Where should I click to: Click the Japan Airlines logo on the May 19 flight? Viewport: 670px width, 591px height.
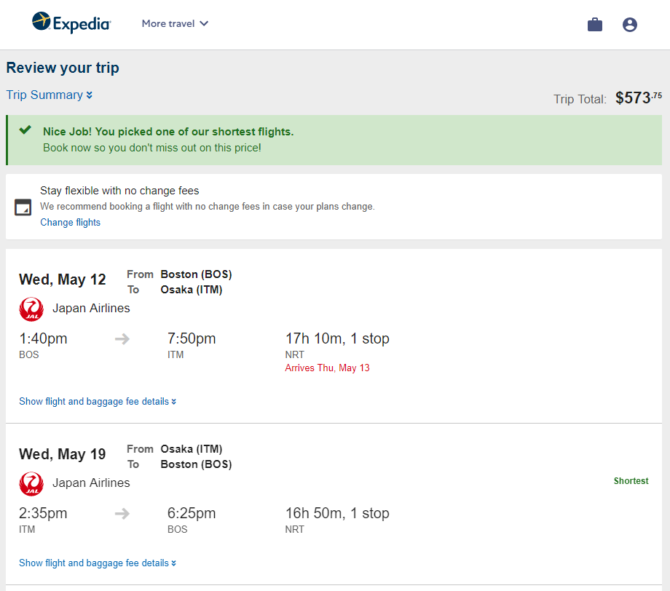tap(31, 484)
